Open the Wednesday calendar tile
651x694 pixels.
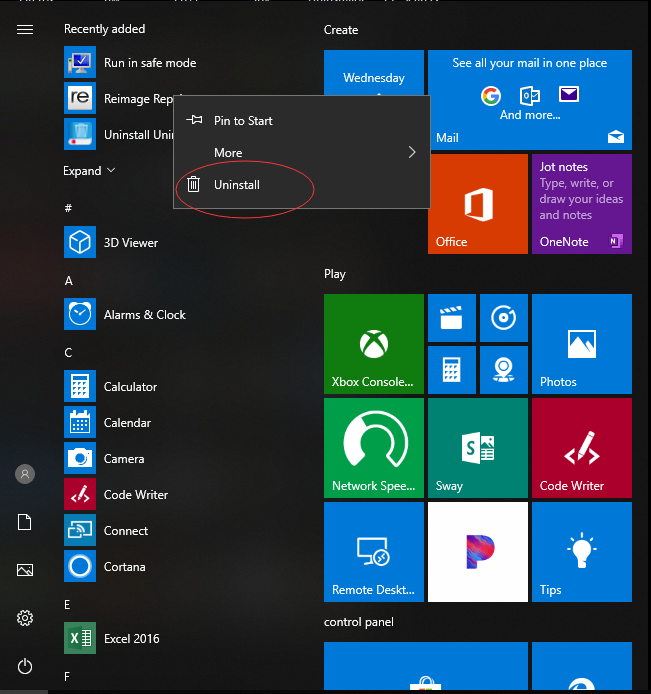[374, 73]
